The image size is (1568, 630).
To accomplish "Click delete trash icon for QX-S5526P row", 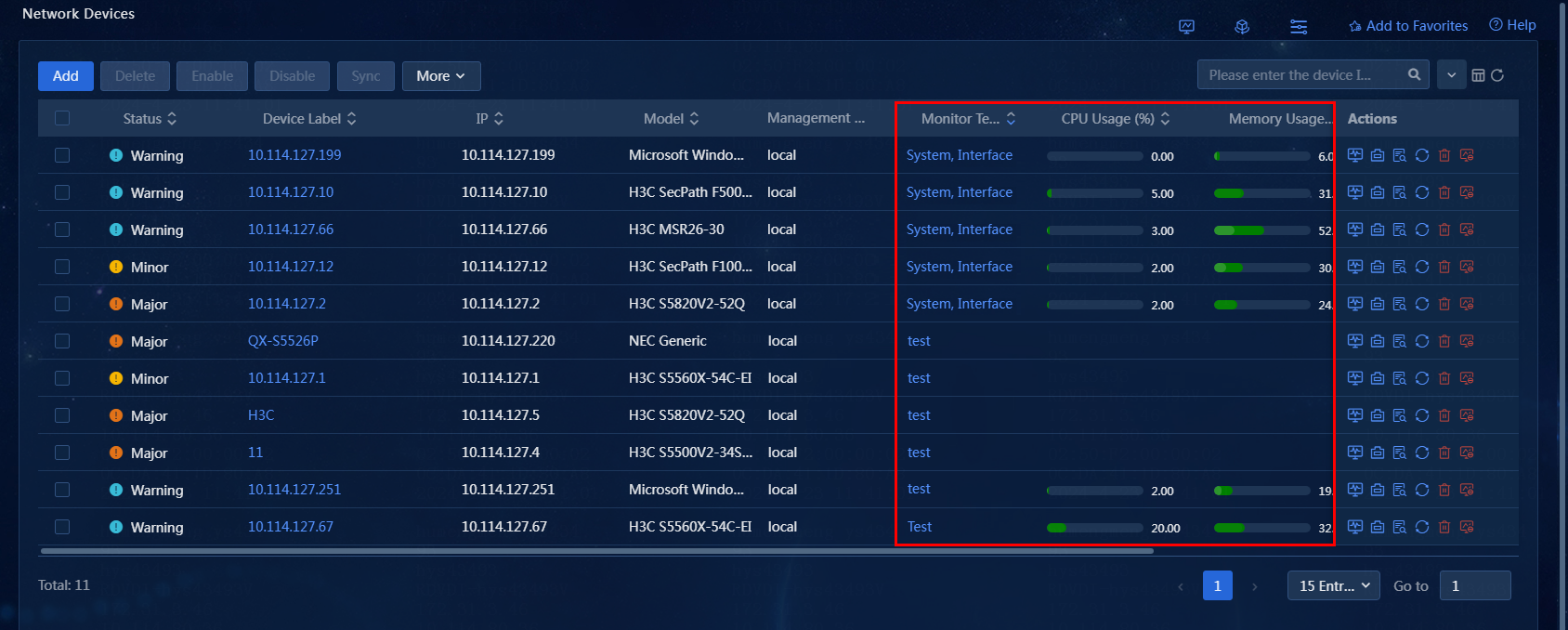I will click(x=1444, y=341).
